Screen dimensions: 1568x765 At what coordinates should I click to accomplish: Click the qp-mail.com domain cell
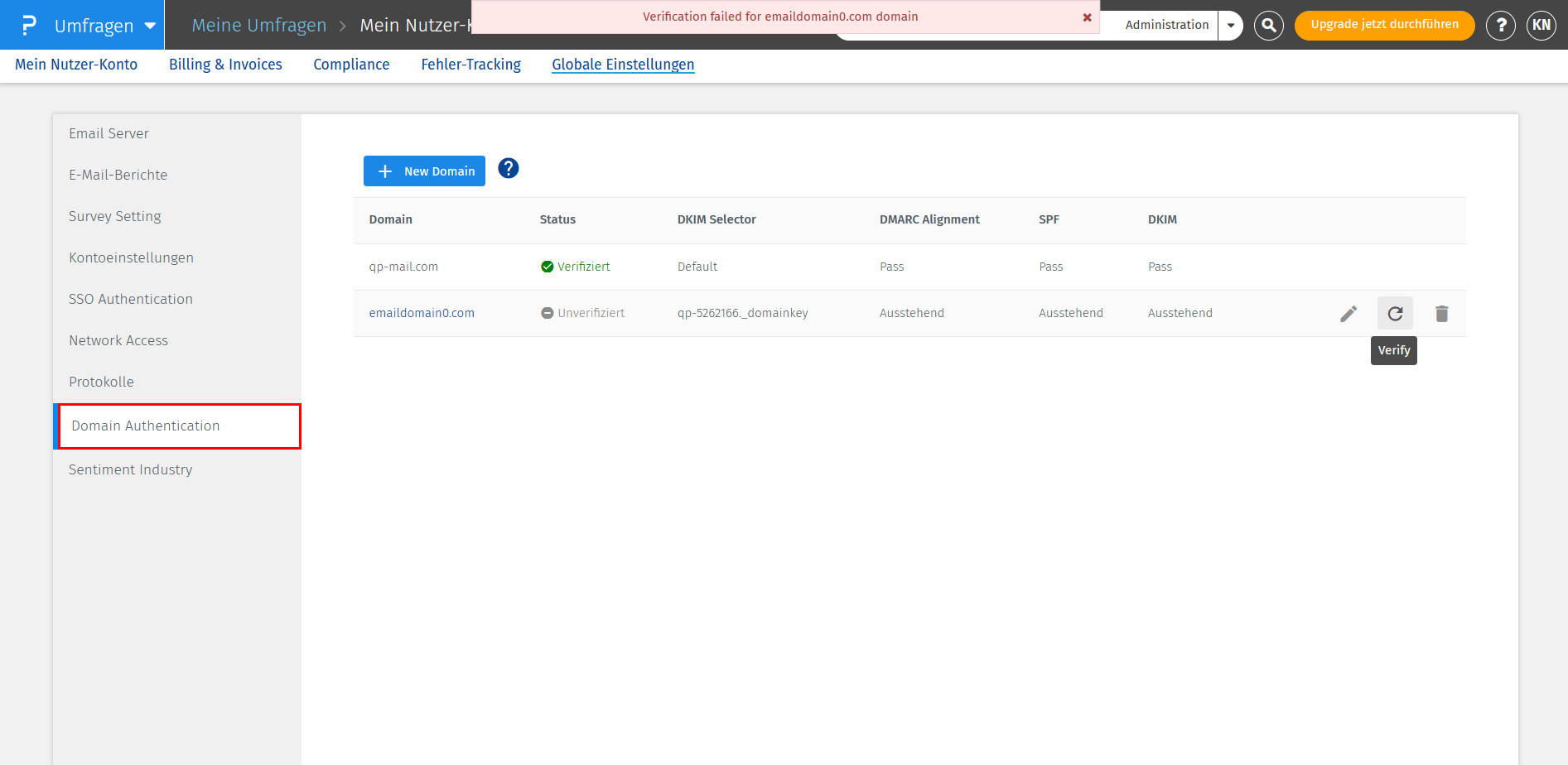coord(403,267)
